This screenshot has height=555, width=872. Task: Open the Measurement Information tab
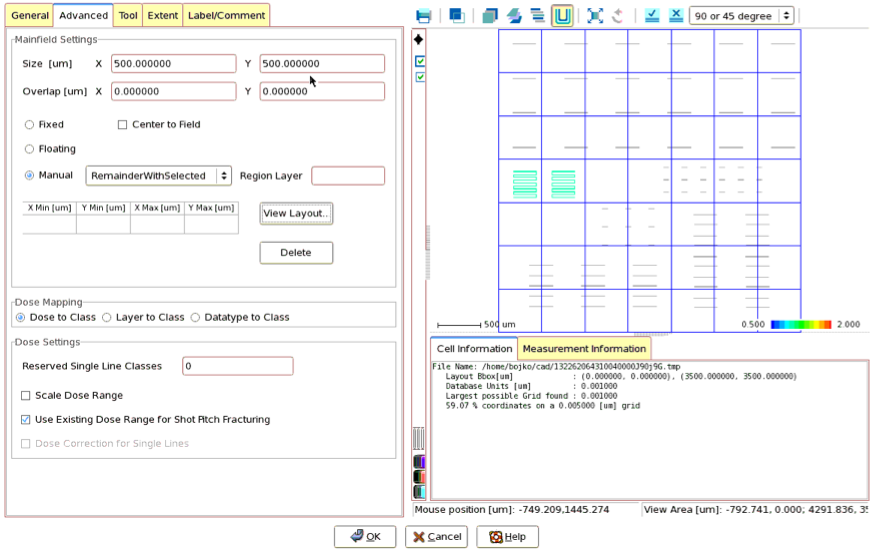click(584, 349)
